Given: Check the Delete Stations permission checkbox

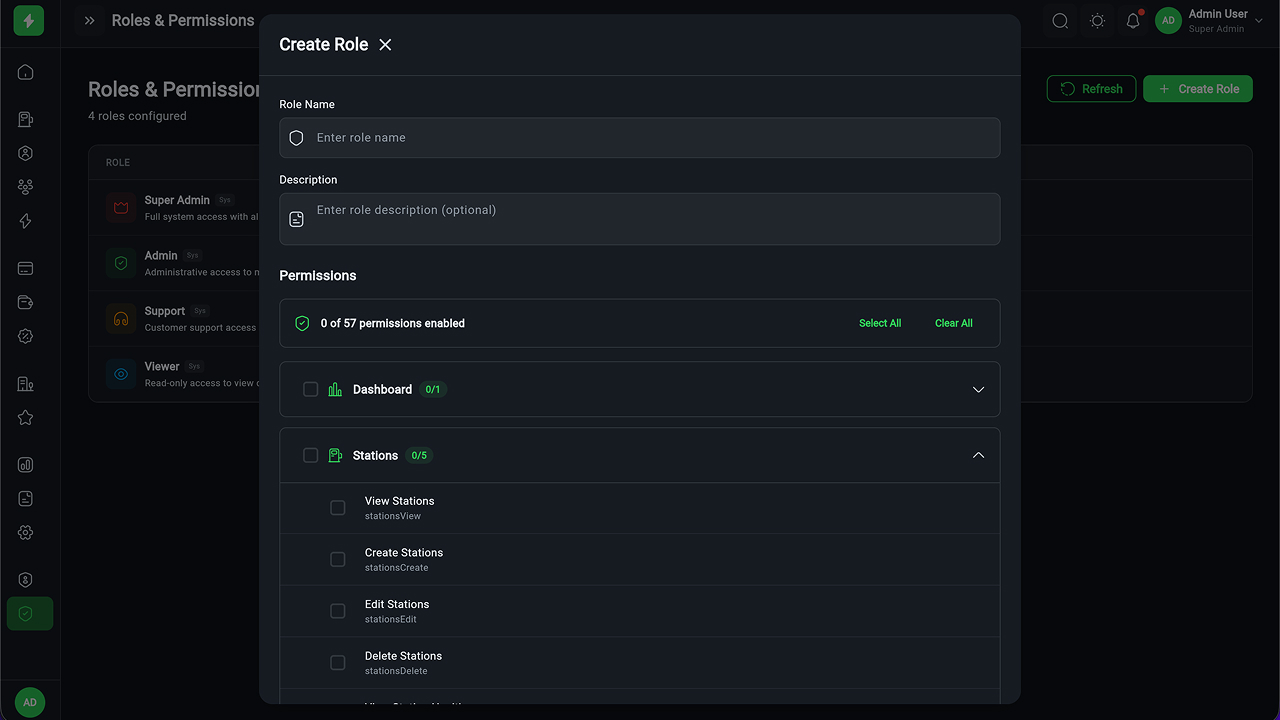Looking at the screenshot, I should click(338, 663).
